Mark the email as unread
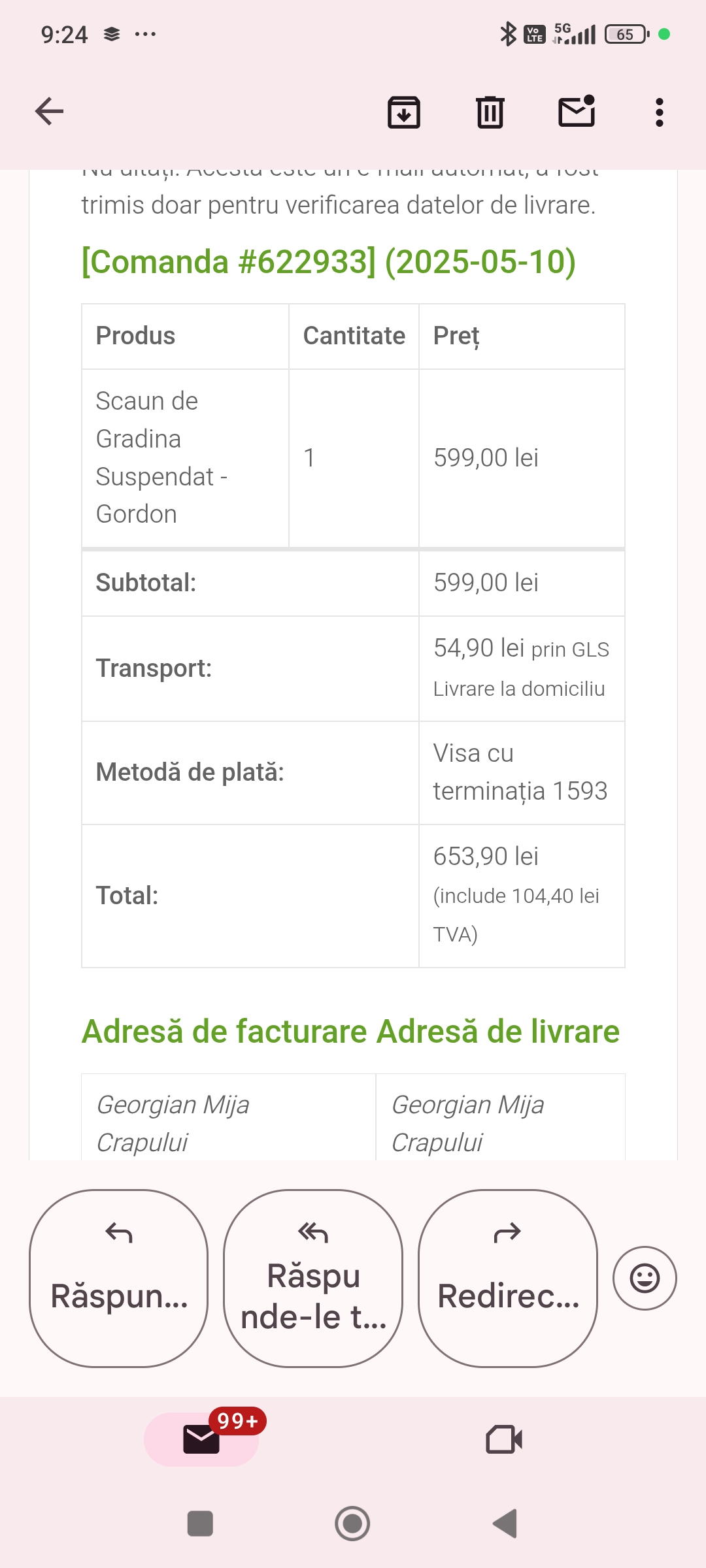This screenshot has height=1568, width=706. pos(577,112)
